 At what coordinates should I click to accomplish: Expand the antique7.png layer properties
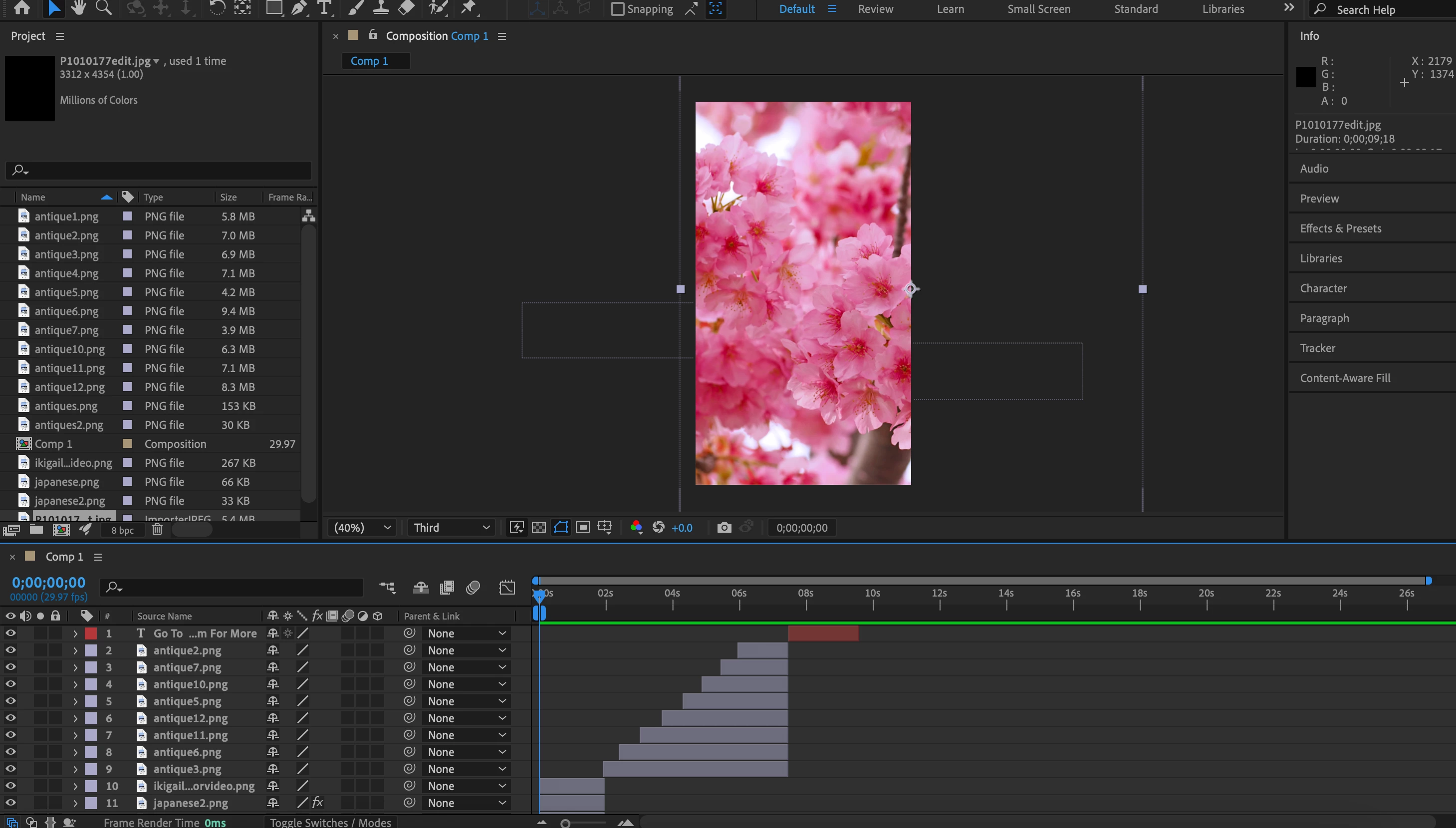click(x=75, y=667)
